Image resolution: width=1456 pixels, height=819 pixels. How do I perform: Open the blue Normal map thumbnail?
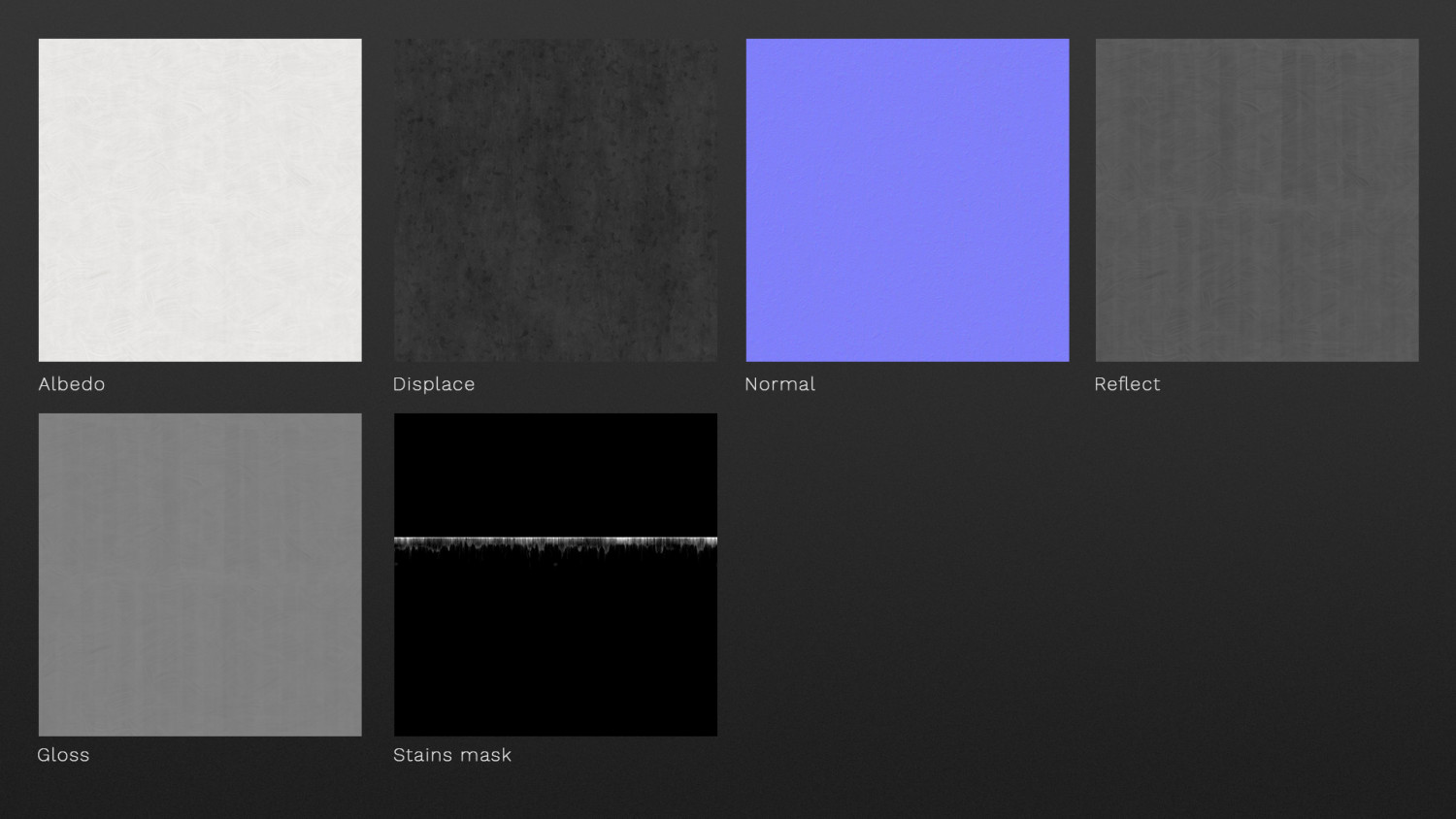(x=908, y=200)
